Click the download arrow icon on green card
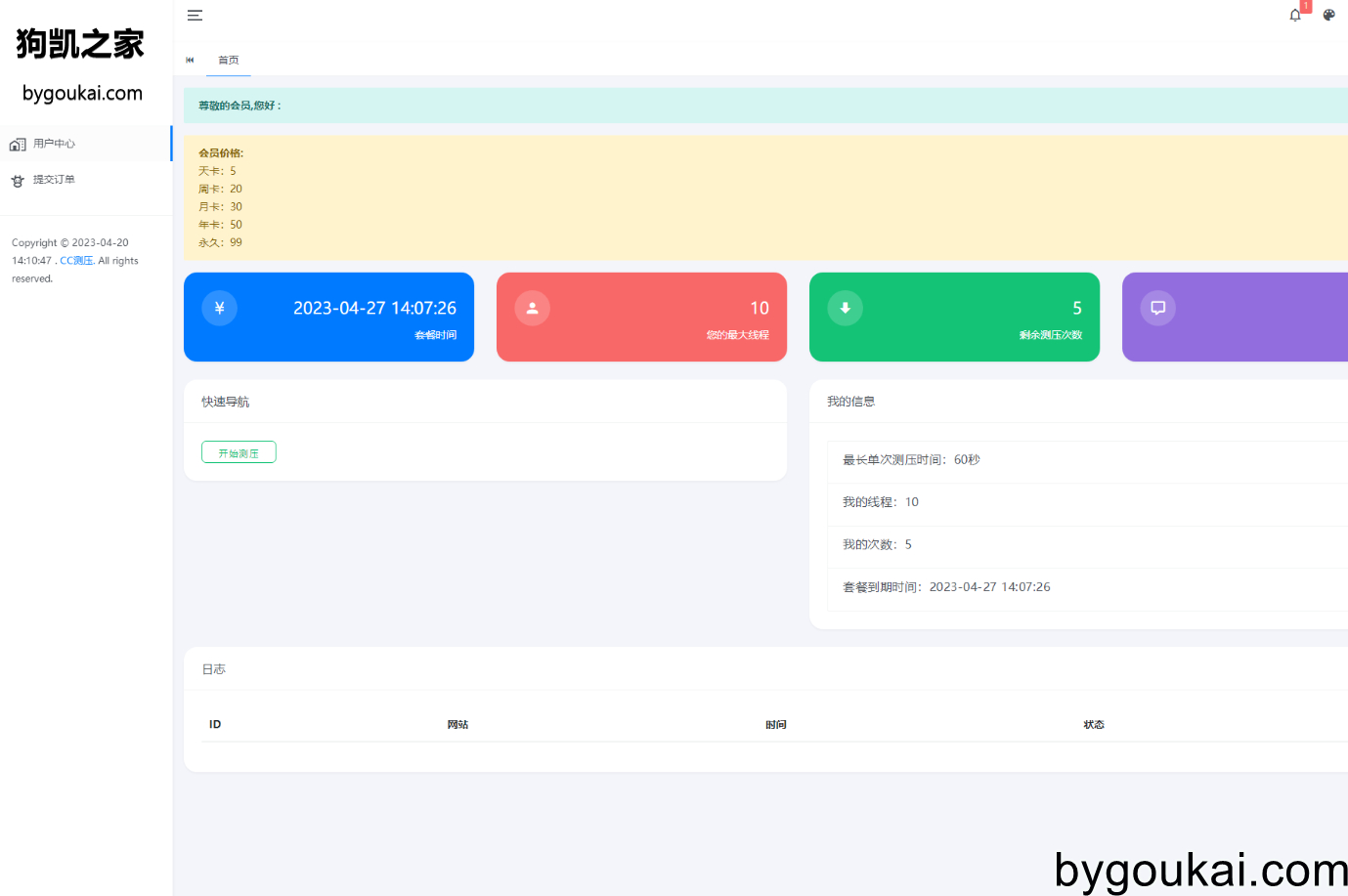This screenshot has width=1348, height=896. 846,308
